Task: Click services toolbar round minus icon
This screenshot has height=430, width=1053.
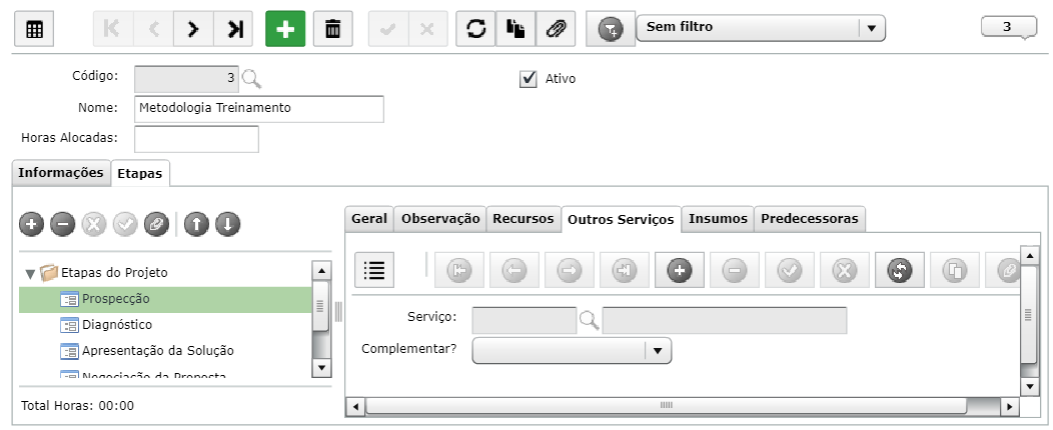Action: tap(735, 270)
